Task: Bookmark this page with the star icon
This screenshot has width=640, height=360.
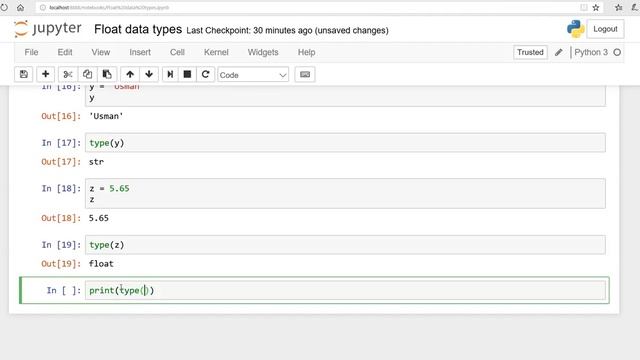Action: (596, 7)
